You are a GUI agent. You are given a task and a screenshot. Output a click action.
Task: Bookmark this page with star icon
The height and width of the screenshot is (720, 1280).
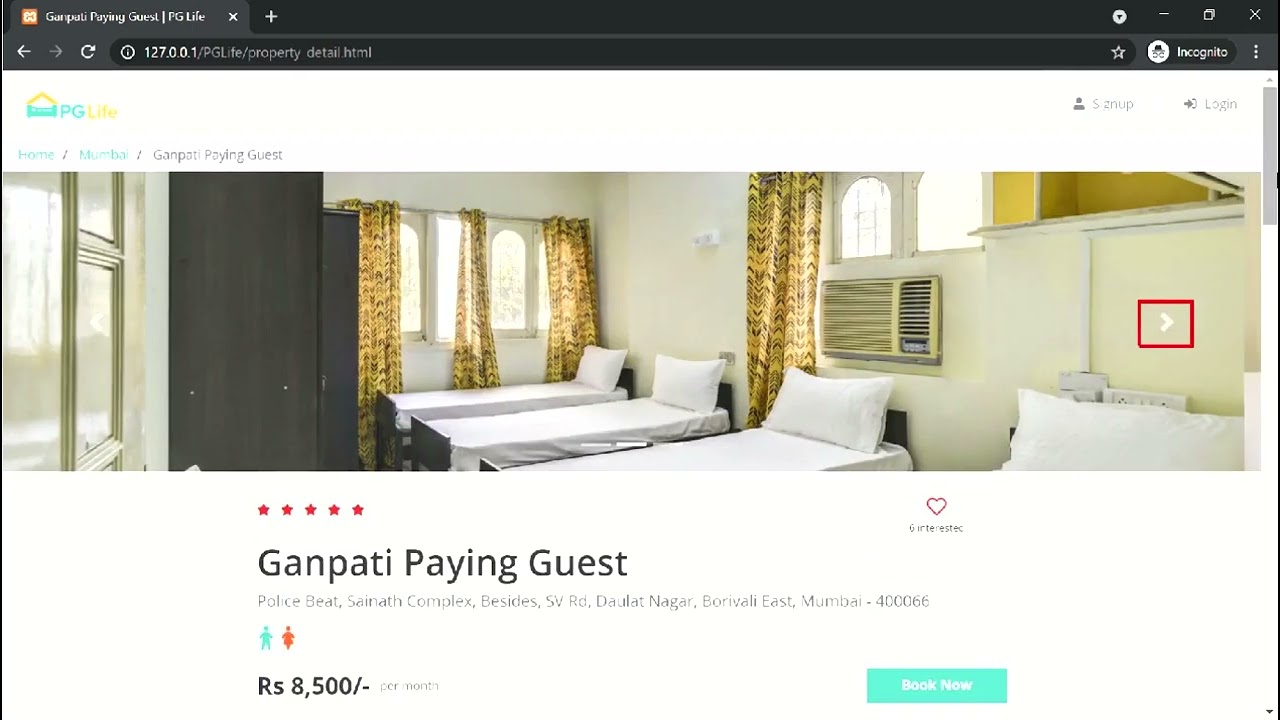point(1118,52)
